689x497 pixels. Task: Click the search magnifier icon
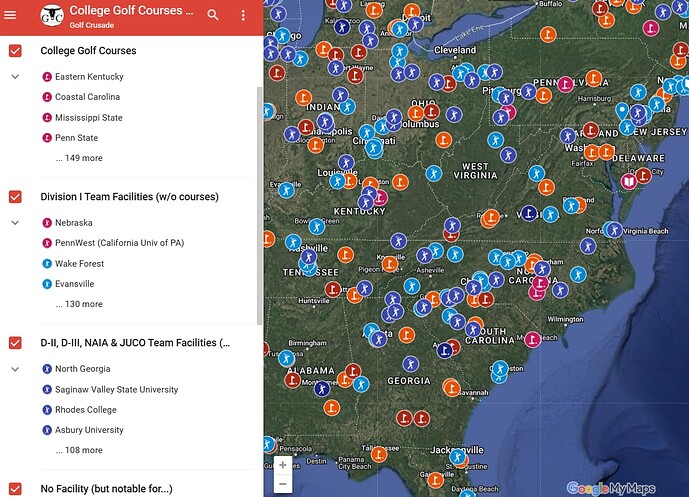213,15
